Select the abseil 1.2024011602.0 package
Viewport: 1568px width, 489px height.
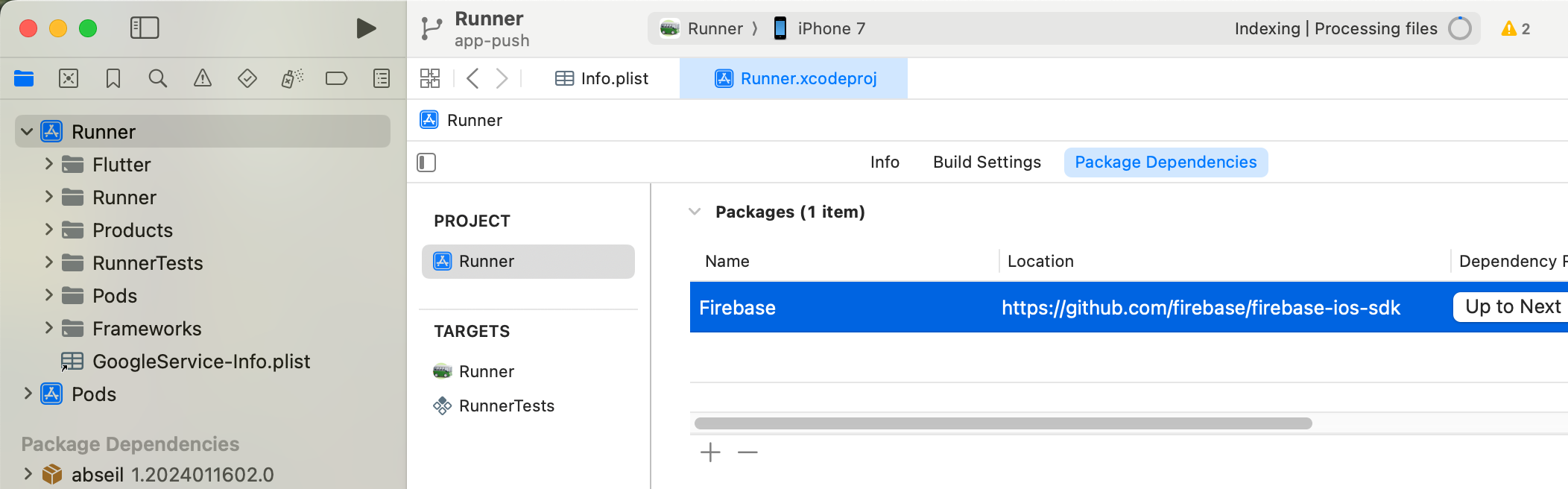point(158,474)
